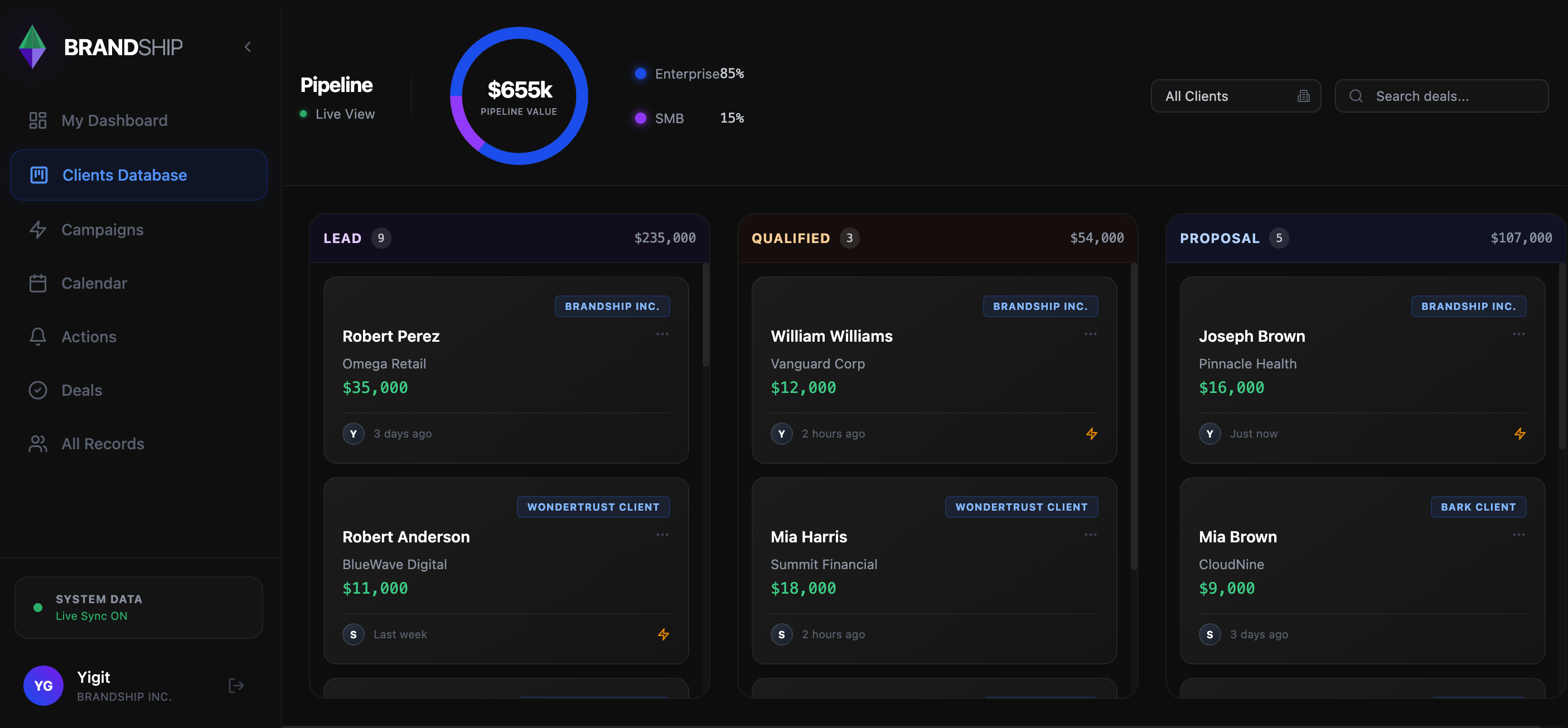Click the Wondertrust Client tag on Mia Harris

coord(1021,507)
